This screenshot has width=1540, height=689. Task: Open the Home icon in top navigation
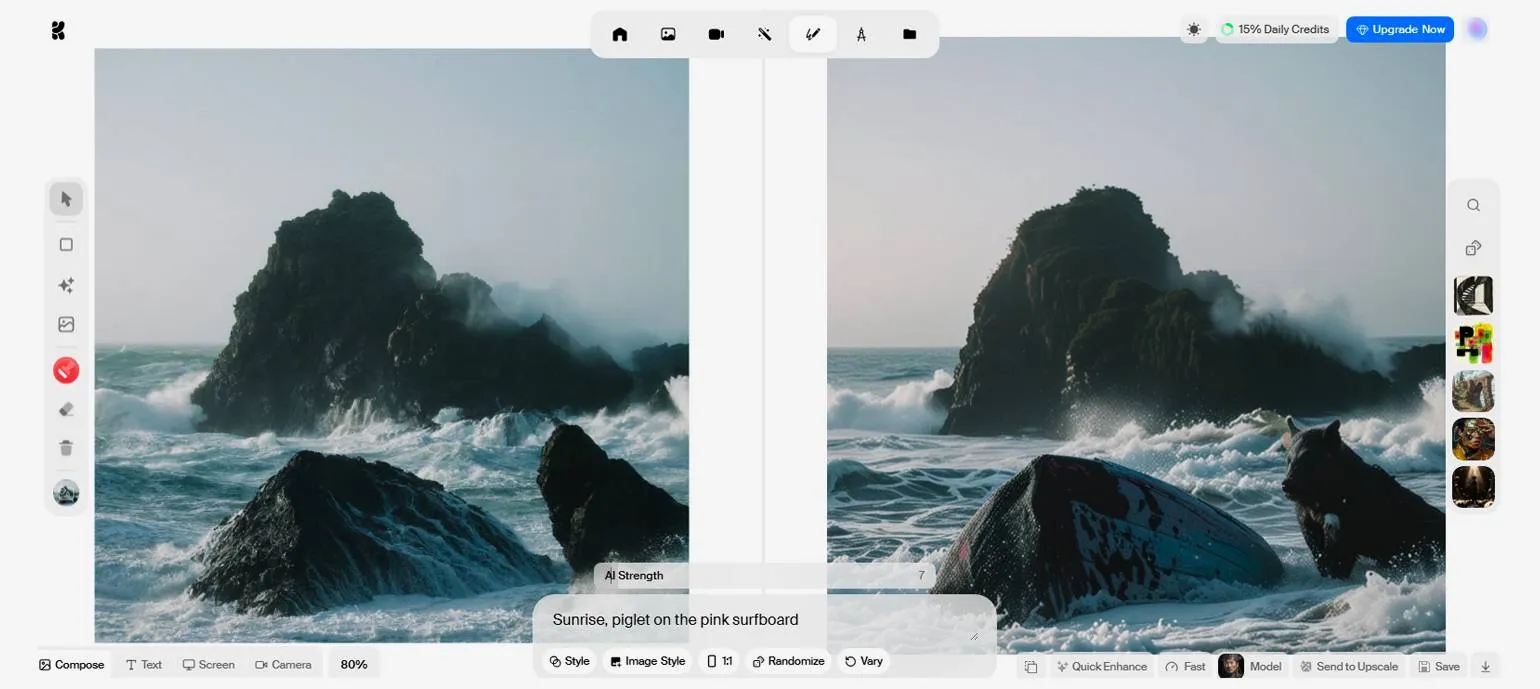tap(620, 34)
